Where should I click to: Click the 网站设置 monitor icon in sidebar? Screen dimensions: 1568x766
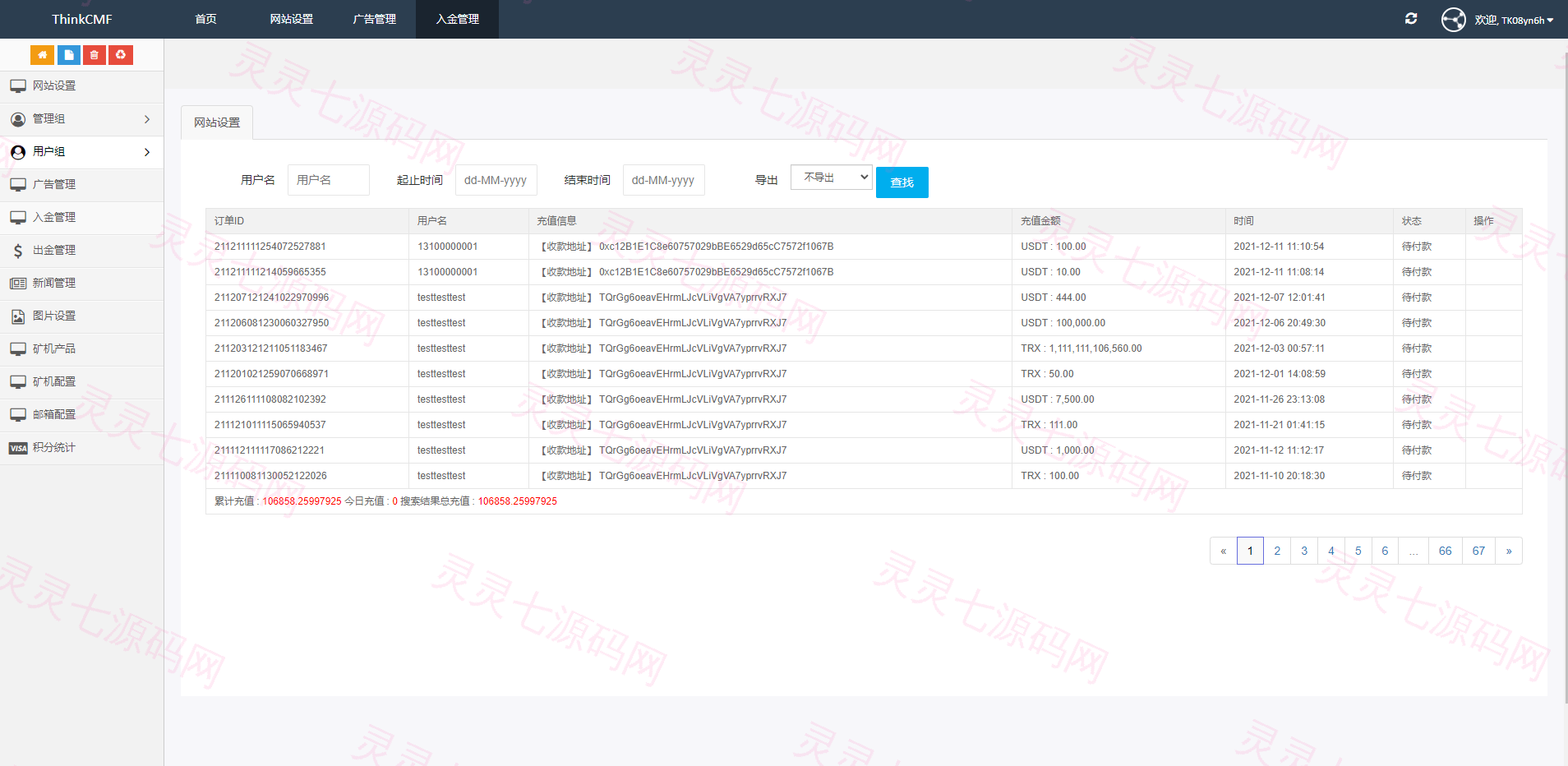[18, 86]
